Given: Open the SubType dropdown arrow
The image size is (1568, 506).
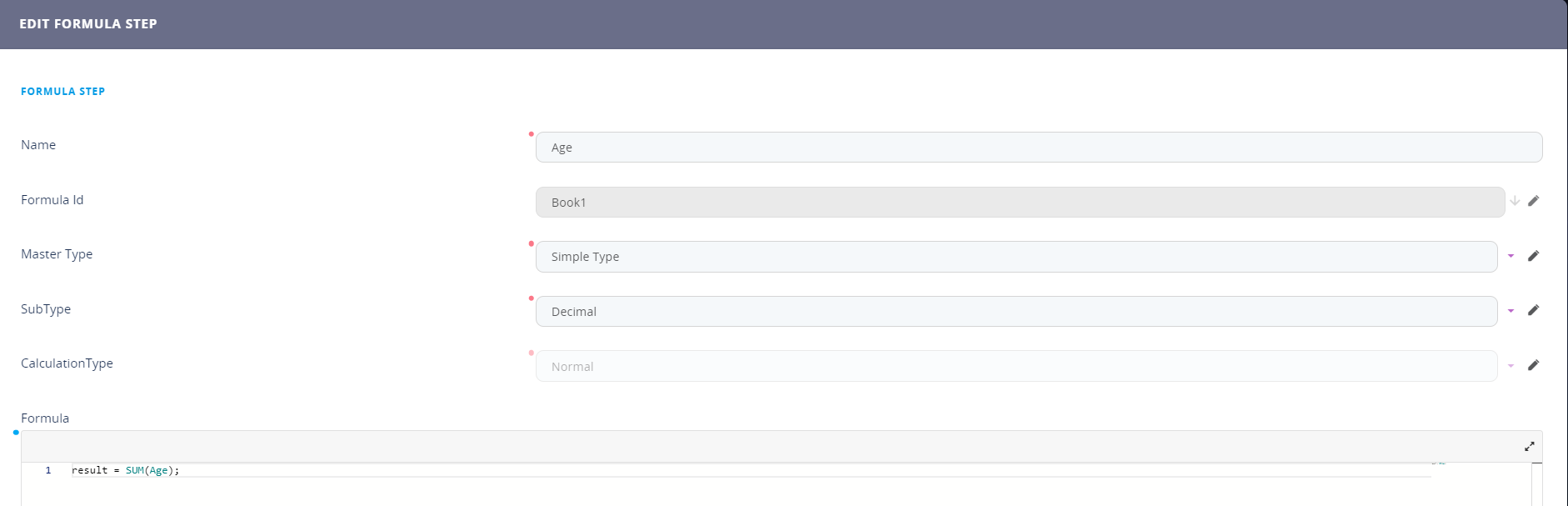Looking at the screenshot, I should [x=1511, y=311].
